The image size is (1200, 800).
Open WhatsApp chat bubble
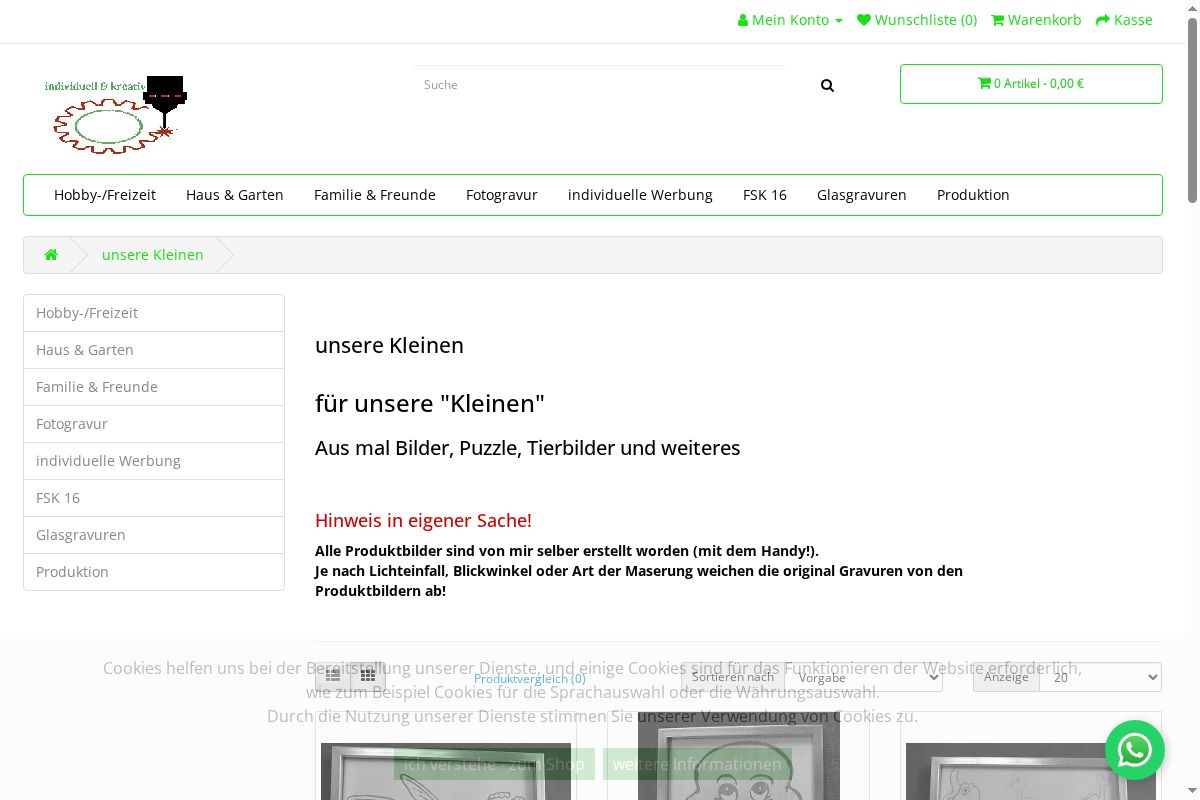1135,750
